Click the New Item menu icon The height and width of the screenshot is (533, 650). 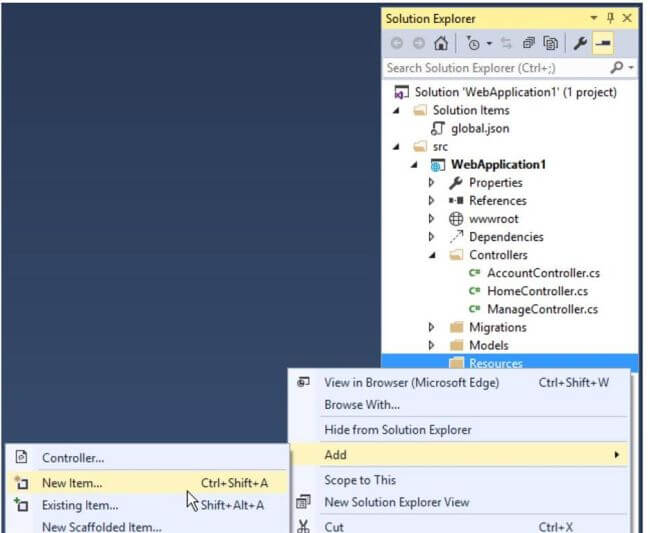[21, 482]
